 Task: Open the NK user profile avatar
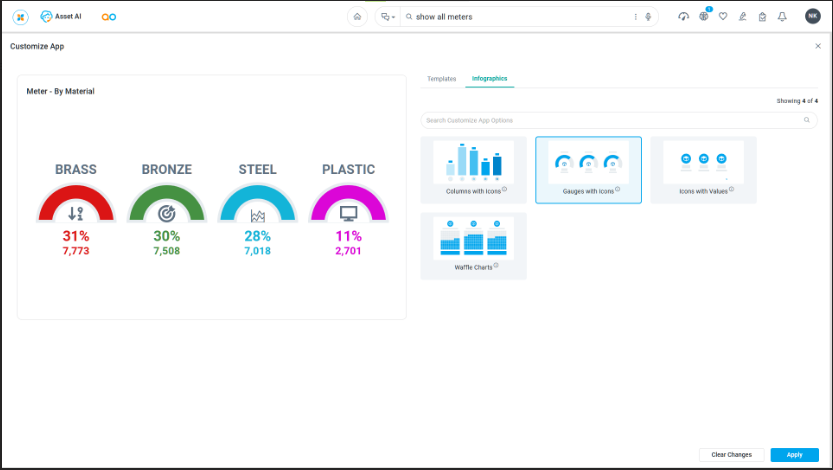[812, 17]
